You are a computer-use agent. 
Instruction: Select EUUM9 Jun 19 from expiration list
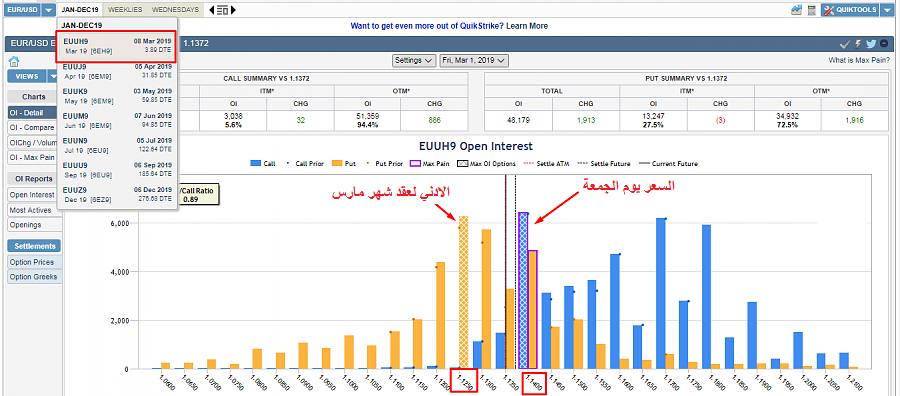pos(118,120)
